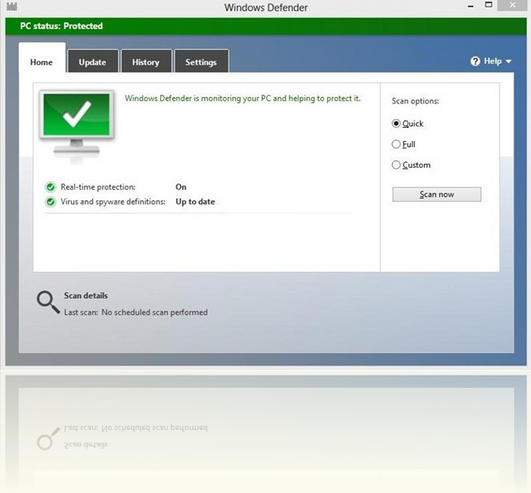This screenshot has width=531, height=493.
Task: Open the History tab
Action: [146, 61]
